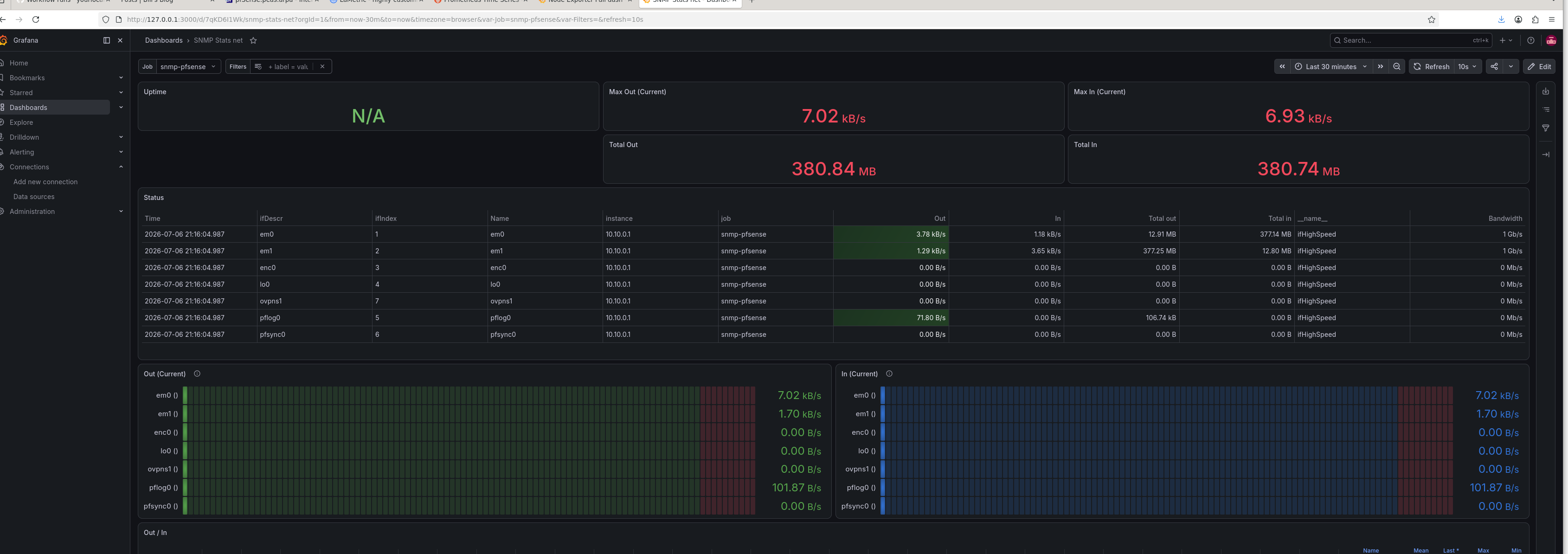Click the Dashboards breadcrumb link

164,40
